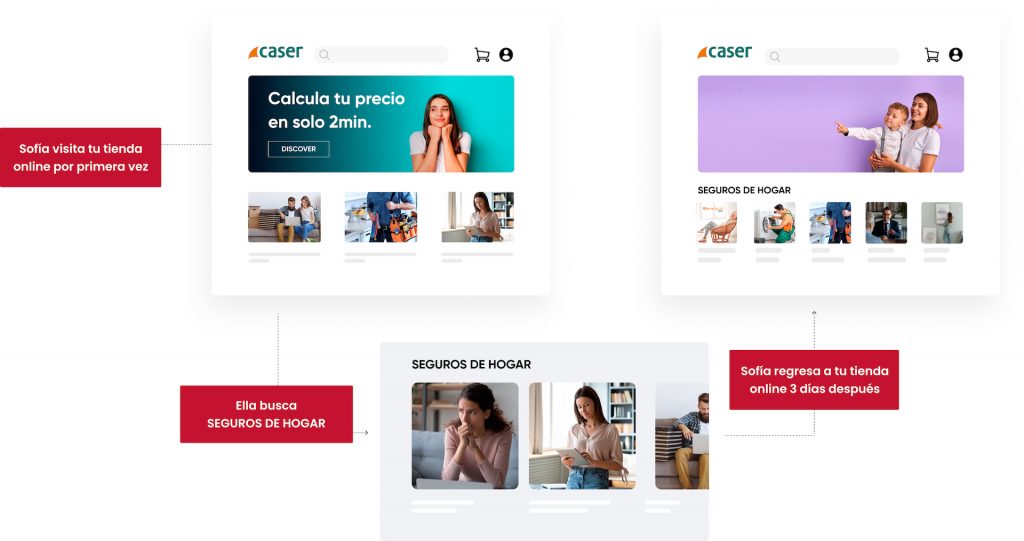Click the DISCOVER button on the banner

coord(298,149)
